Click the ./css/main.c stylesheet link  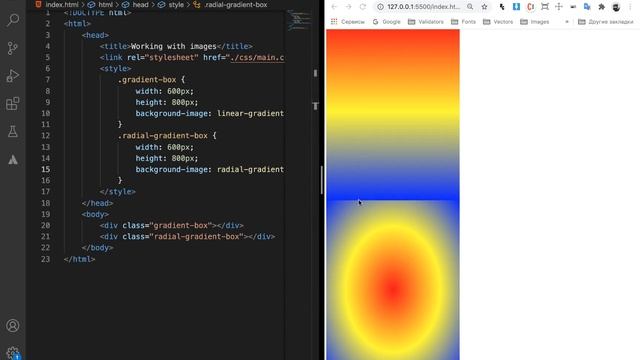(257, 58)
